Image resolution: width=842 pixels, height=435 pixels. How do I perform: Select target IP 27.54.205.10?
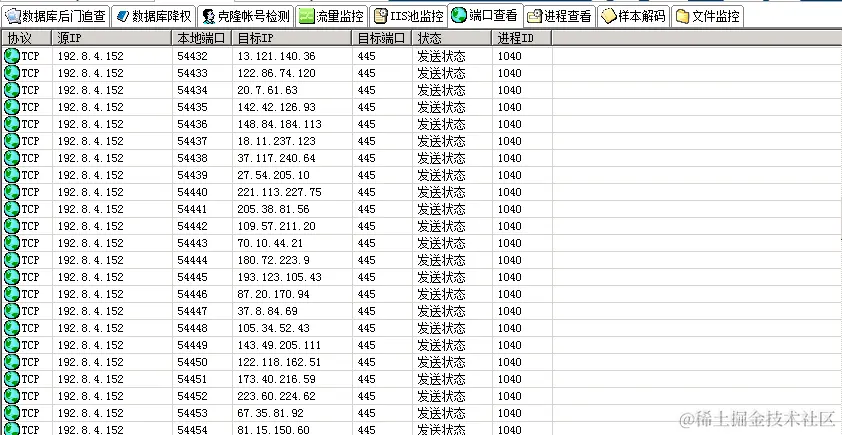tap(273, 175)
